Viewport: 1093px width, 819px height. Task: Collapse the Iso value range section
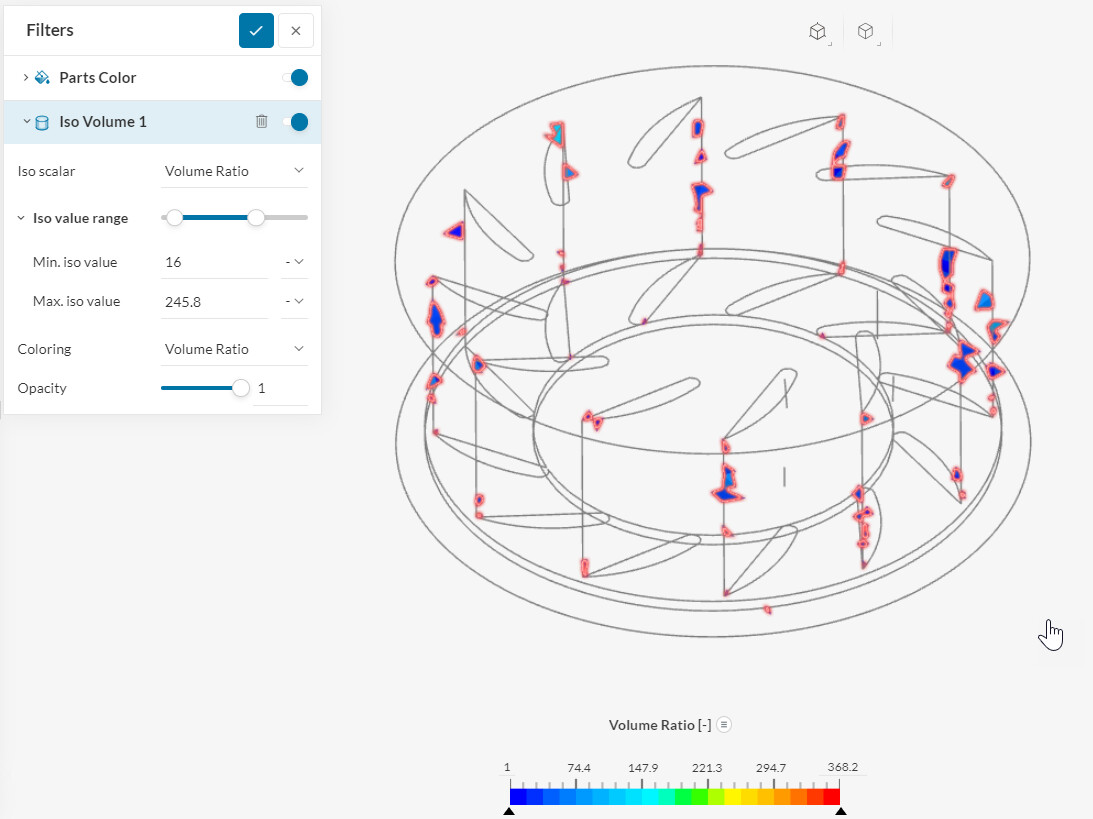[x=22, y=217]
